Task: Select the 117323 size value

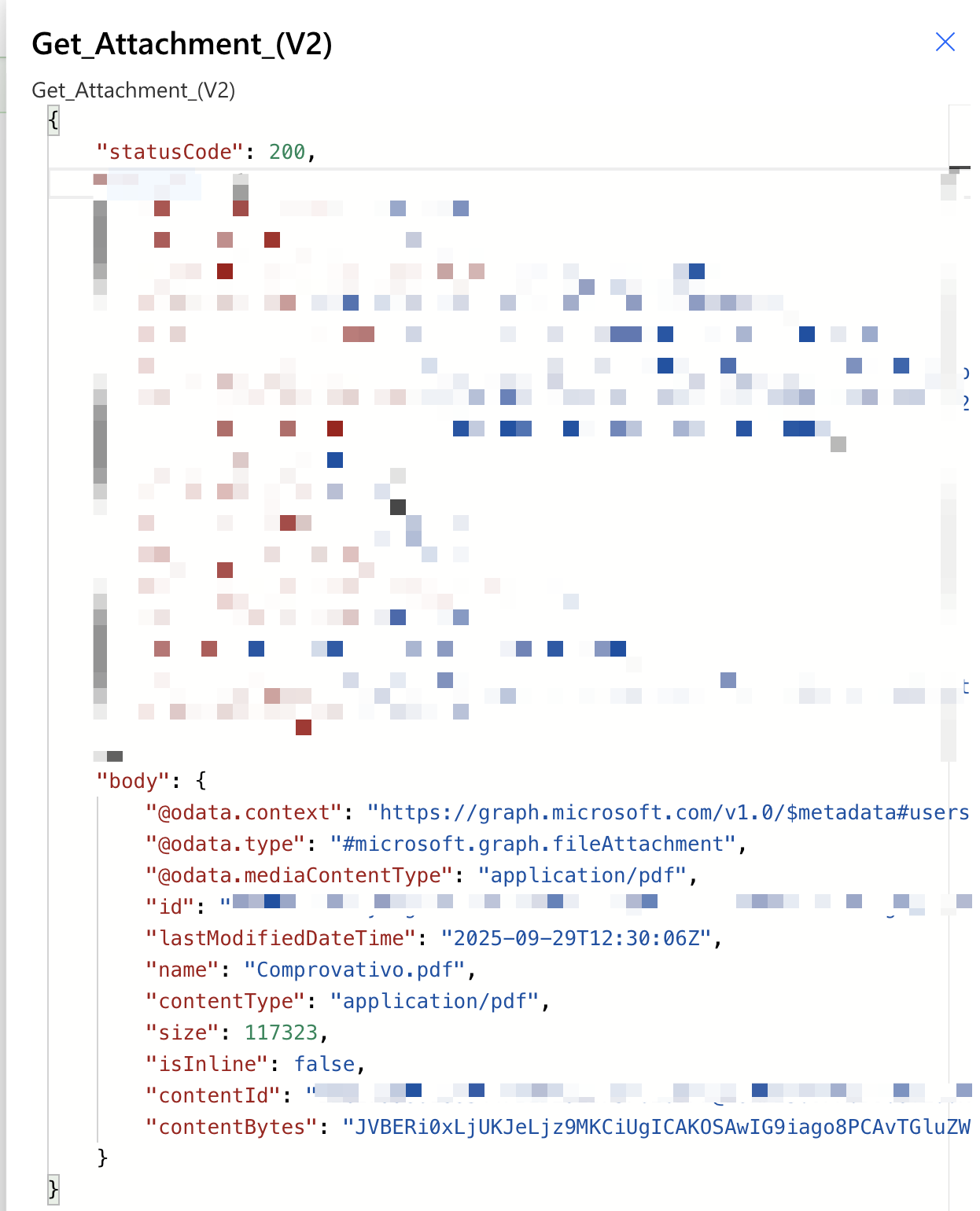Action: coord(281,1032)
